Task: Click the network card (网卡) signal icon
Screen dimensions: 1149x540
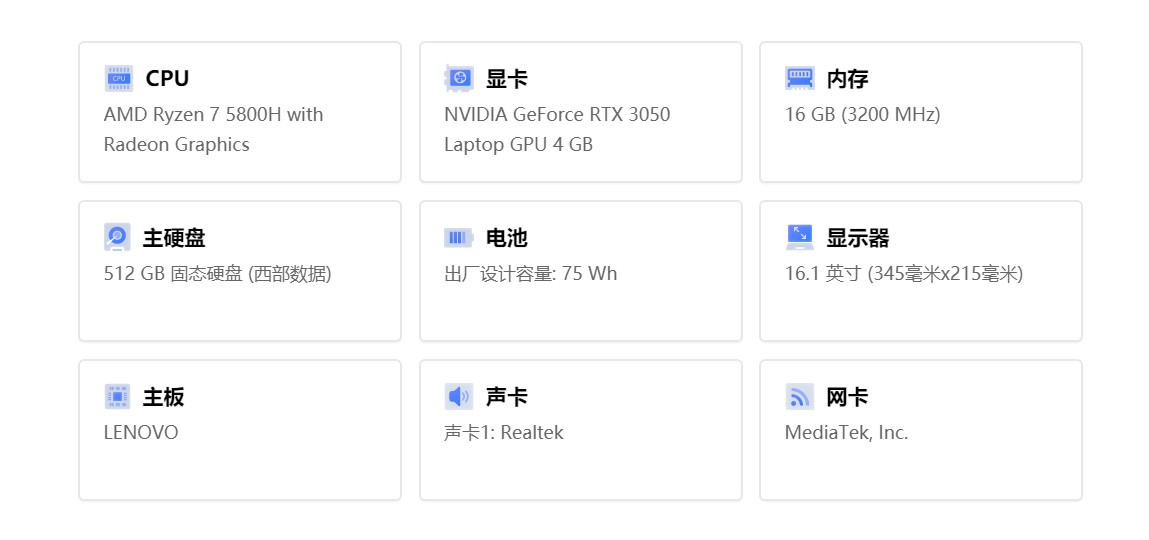Action: pyautogui.click(x=799, y=396)
